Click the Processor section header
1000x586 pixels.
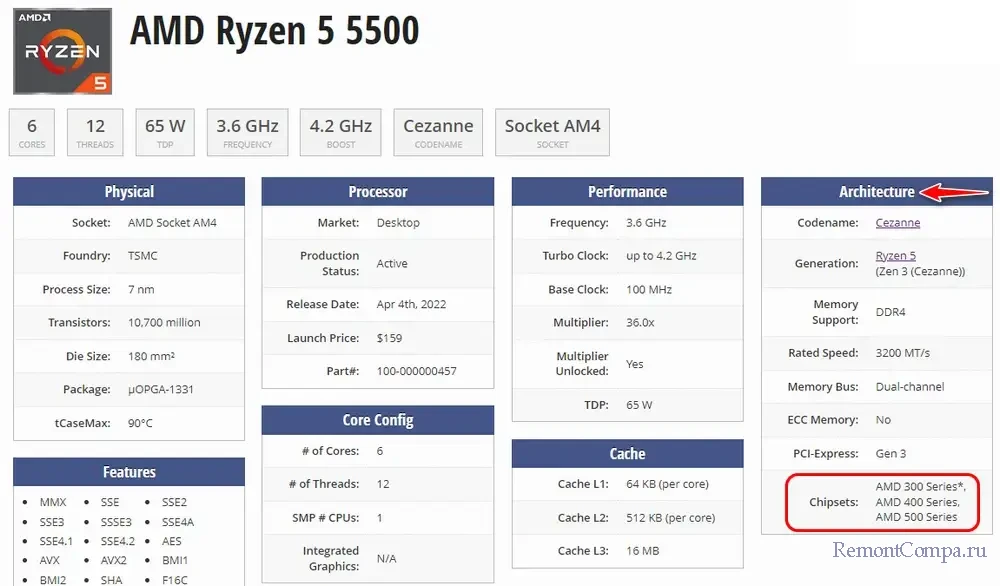tap(377, 192)
